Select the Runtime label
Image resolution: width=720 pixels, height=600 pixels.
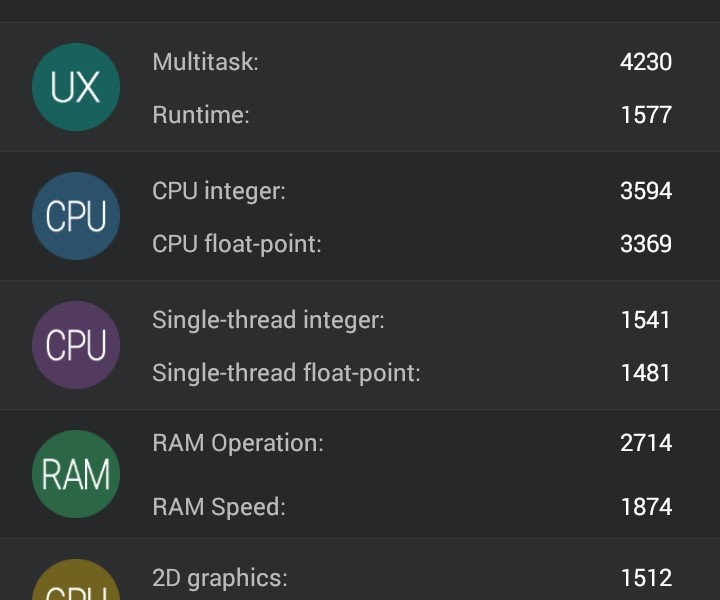pyautogui.click(x=201, y=115)
